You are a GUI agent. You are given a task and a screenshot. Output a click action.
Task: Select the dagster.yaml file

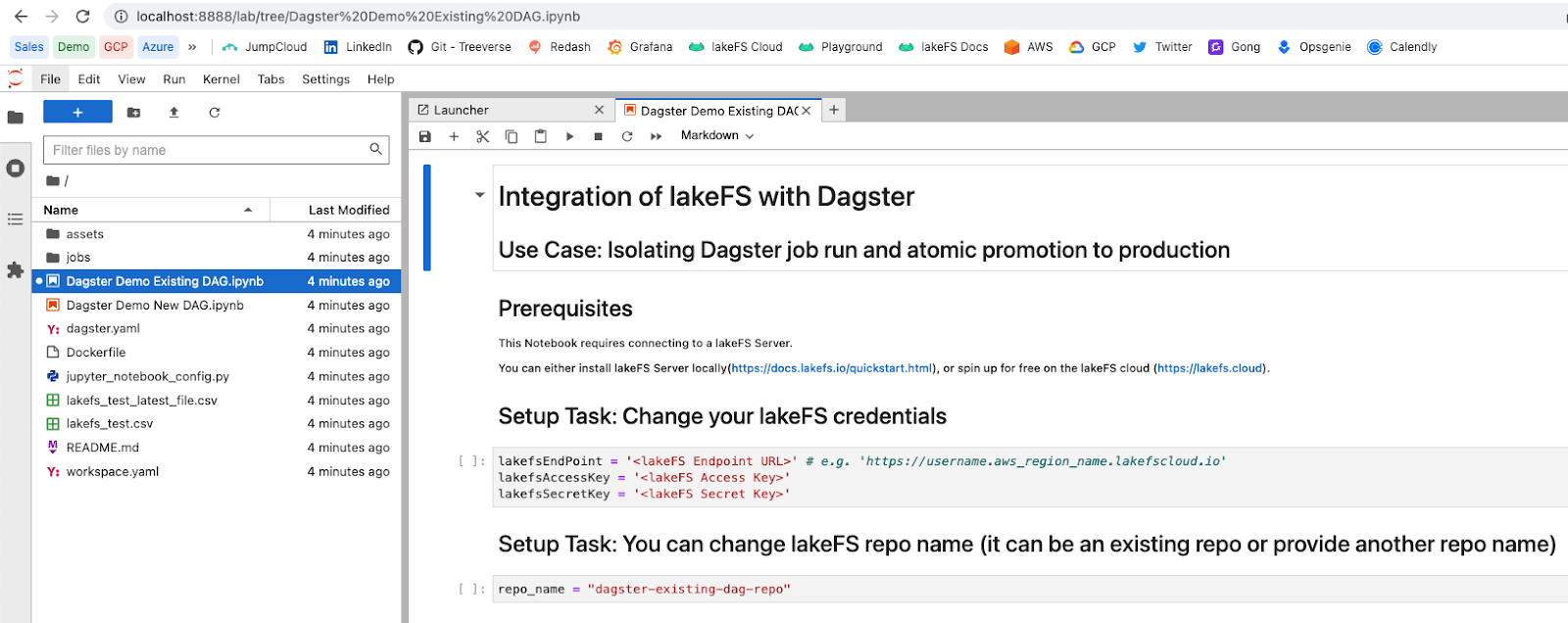tap(217, 329)
